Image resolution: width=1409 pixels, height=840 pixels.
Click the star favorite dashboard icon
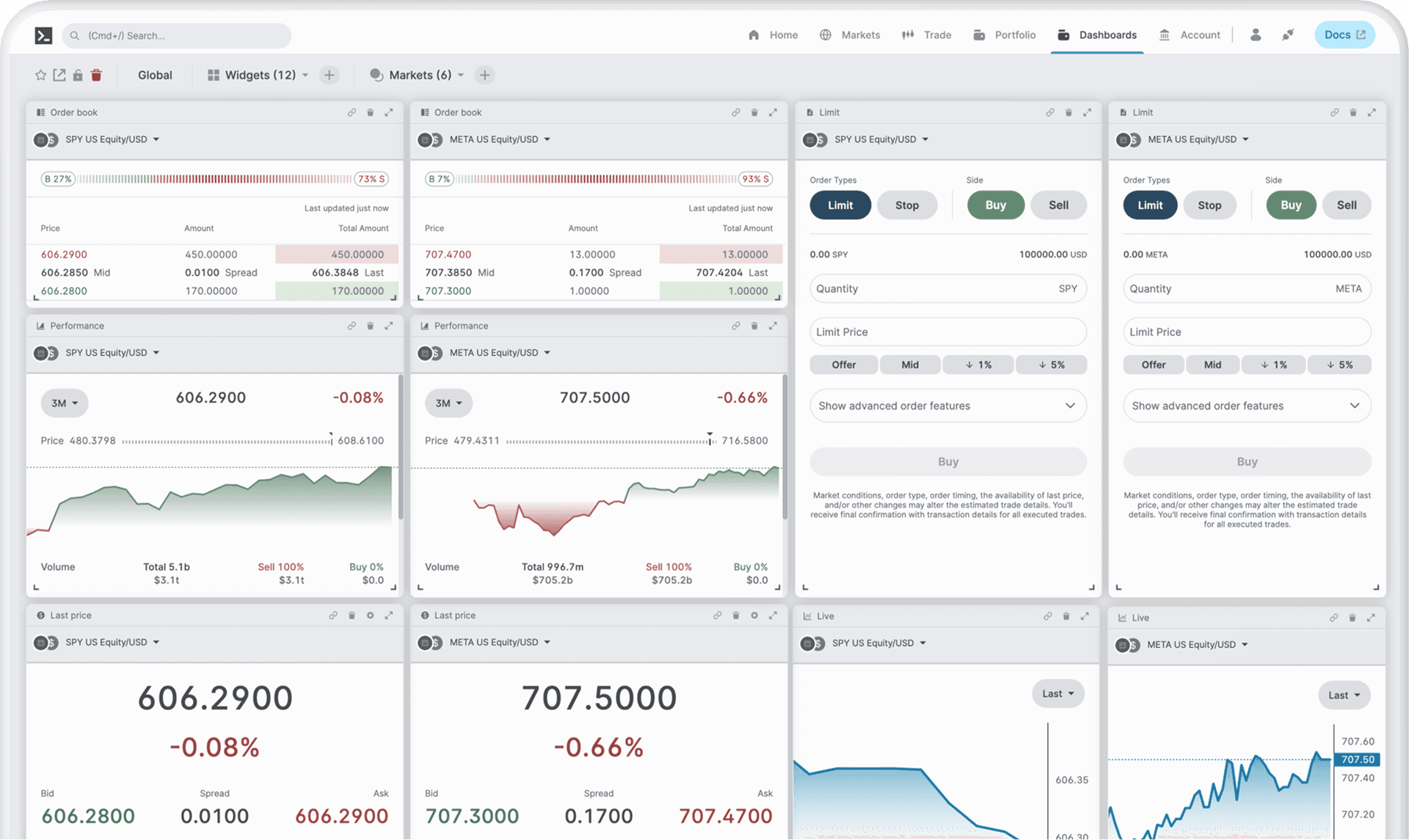tap(40, 75)
